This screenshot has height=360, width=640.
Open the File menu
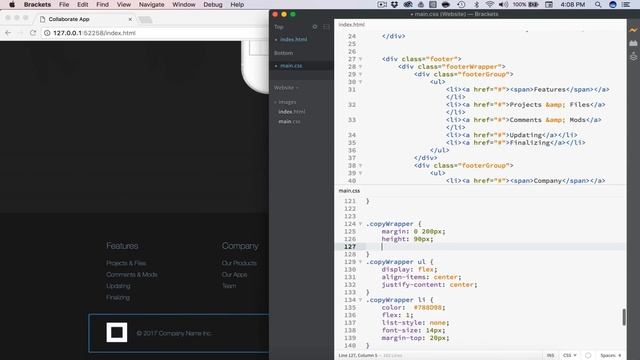(64, 4)
